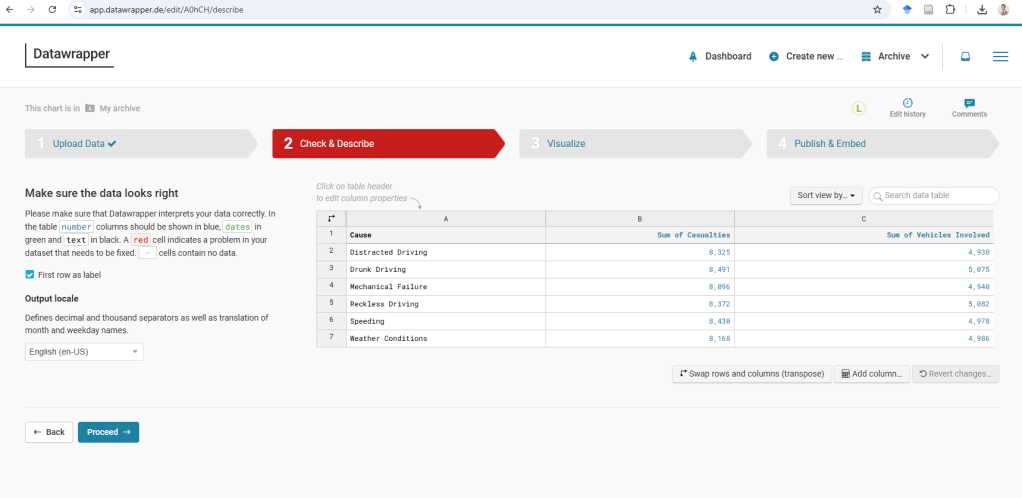Open Output locale English (en-US) dropdown

coord(84,352)
